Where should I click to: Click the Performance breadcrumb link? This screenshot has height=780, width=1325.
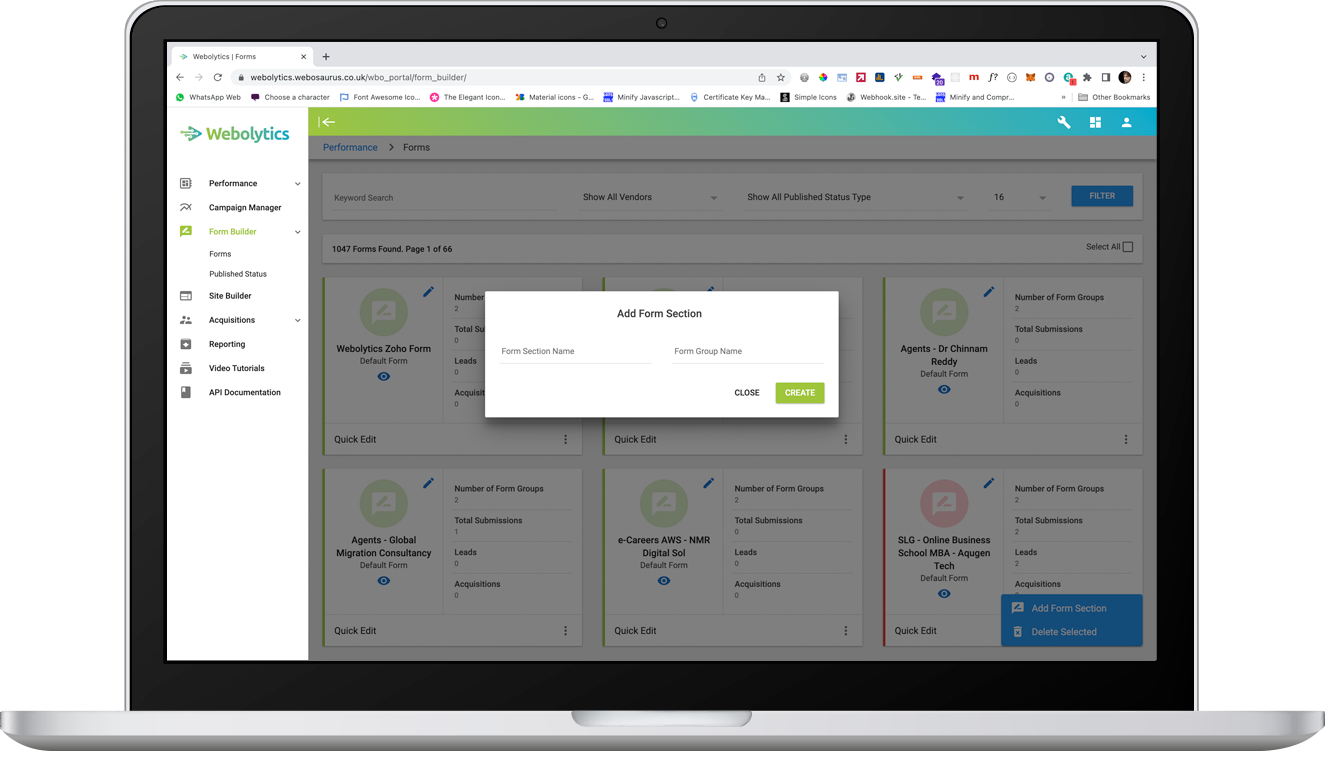click(350, 147)
